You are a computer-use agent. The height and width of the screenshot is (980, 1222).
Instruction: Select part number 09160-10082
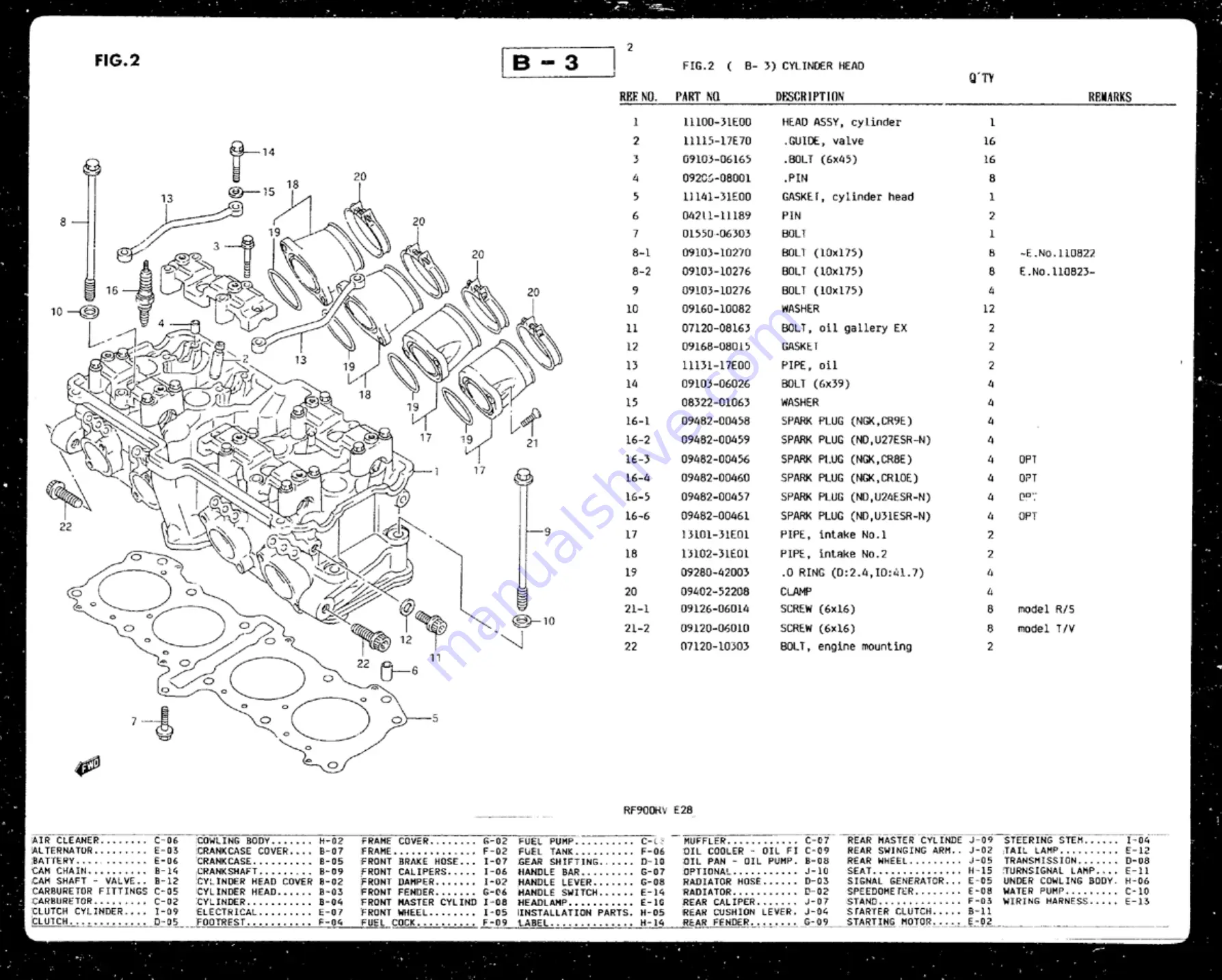pos(716,309)
